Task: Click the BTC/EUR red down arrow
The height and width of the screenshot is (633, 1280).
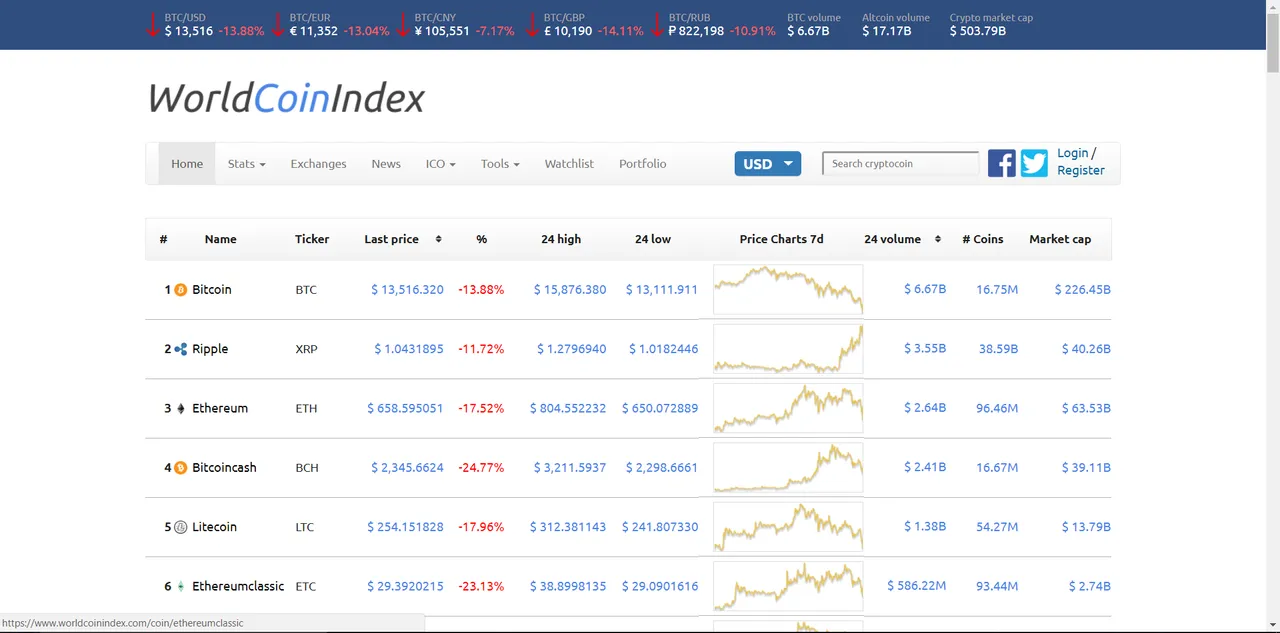Action: click(x=278, y=25)
